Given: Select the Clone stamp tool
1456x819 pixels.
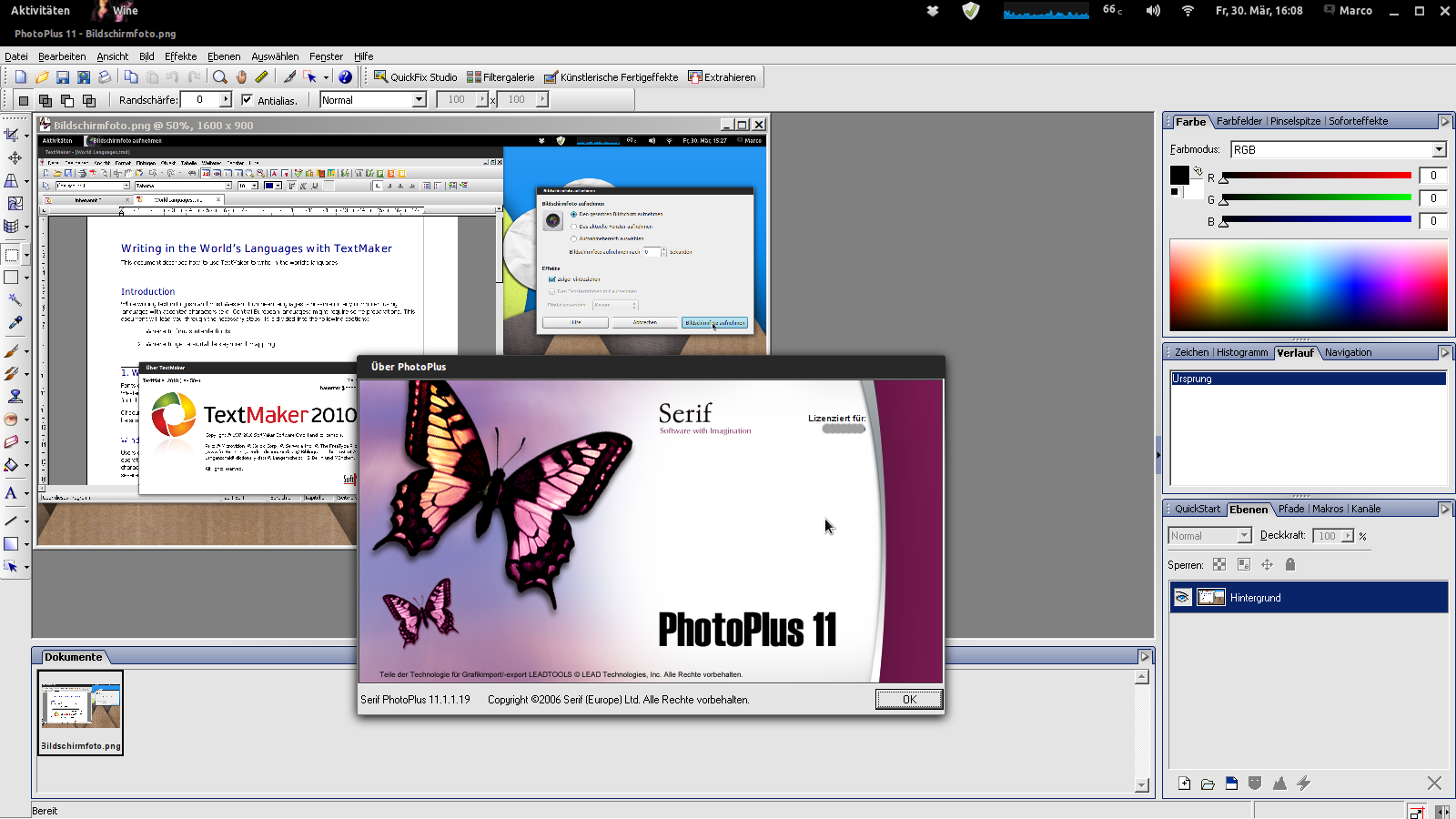Looking at the screenshot, I should [15, 397].
